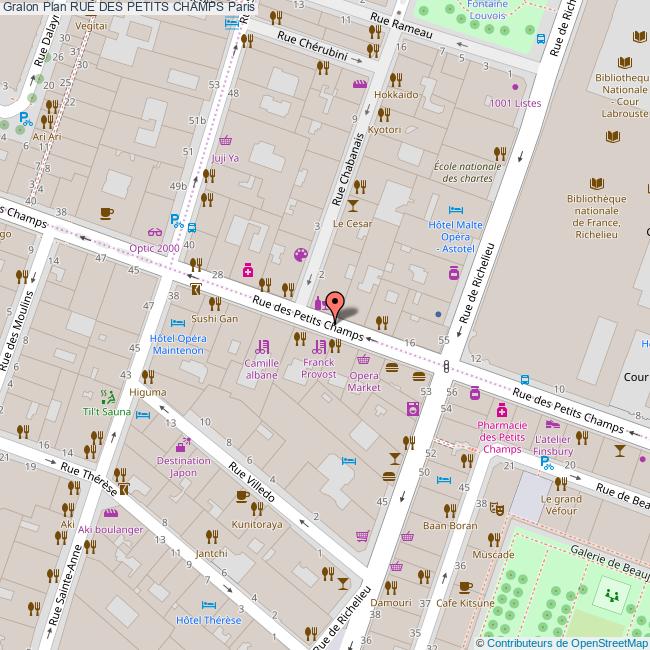This screenshot has height=650, width=650.
Task: Select the artist palette icon on the map
Action: (x=299, y=256)
